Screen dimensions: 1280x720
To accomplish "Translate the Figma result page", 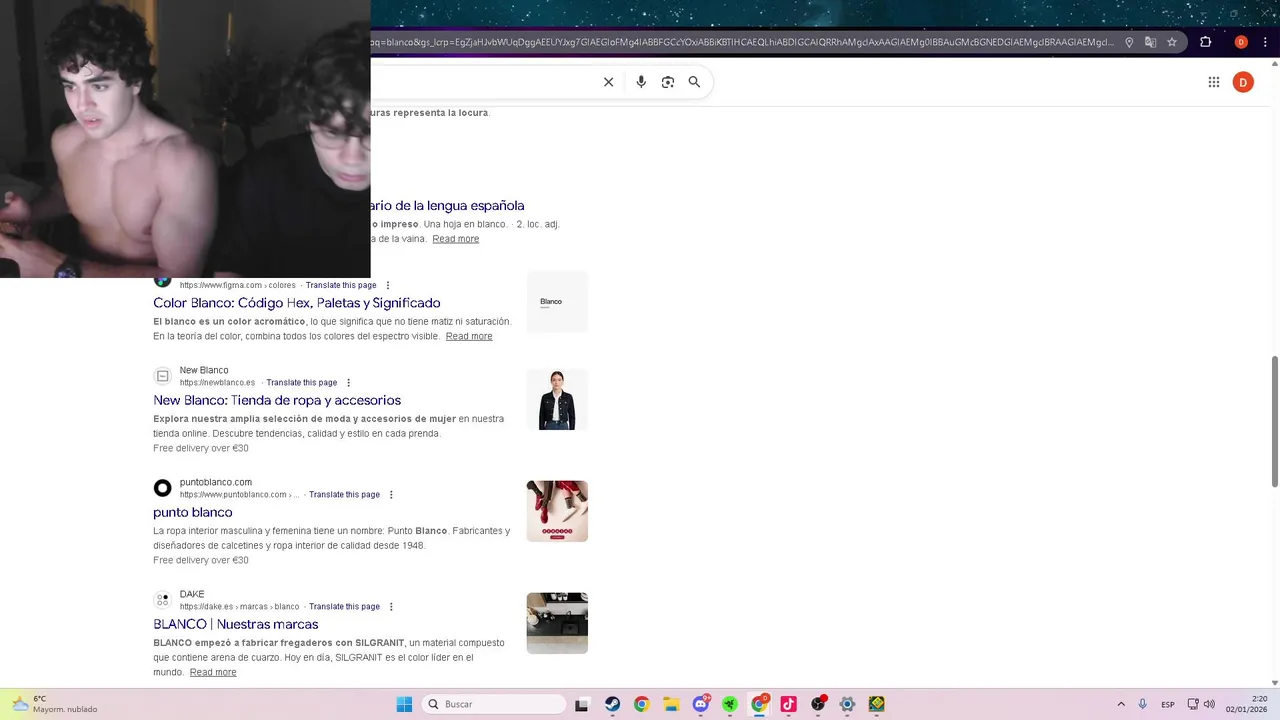I will [341, 285].
